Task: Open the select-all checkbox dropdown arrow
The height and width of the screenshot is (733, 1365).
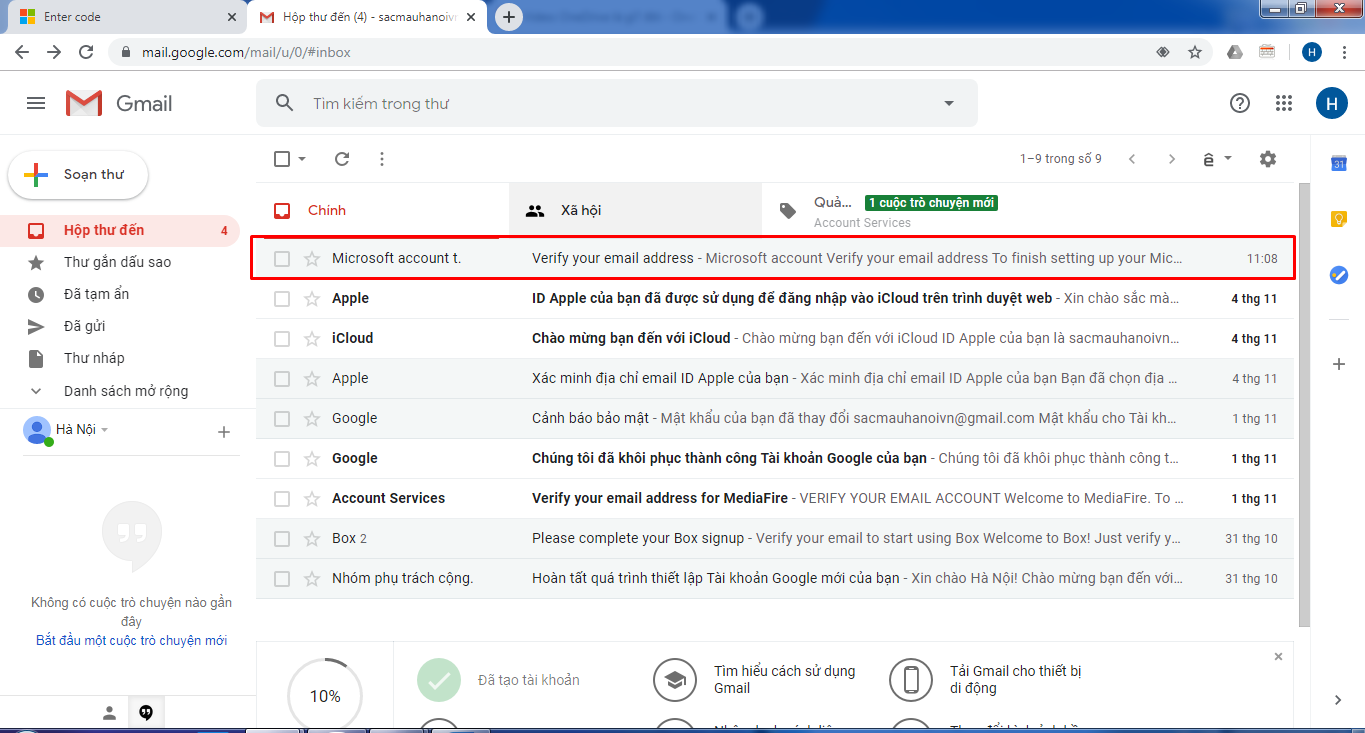Action: click(302, 159)
